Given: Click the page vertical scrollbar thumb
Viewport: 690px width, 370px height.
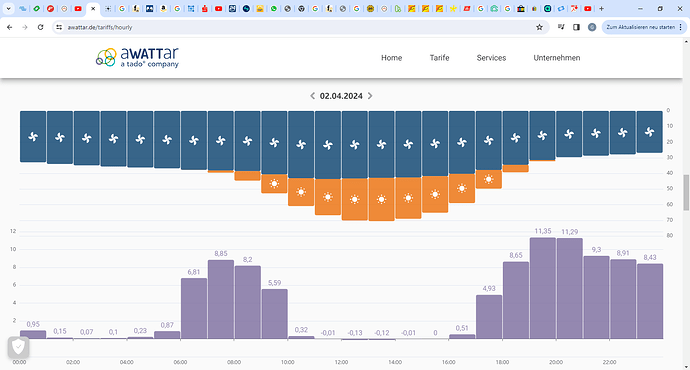Looking at the screenshot, I should (686, 192).
